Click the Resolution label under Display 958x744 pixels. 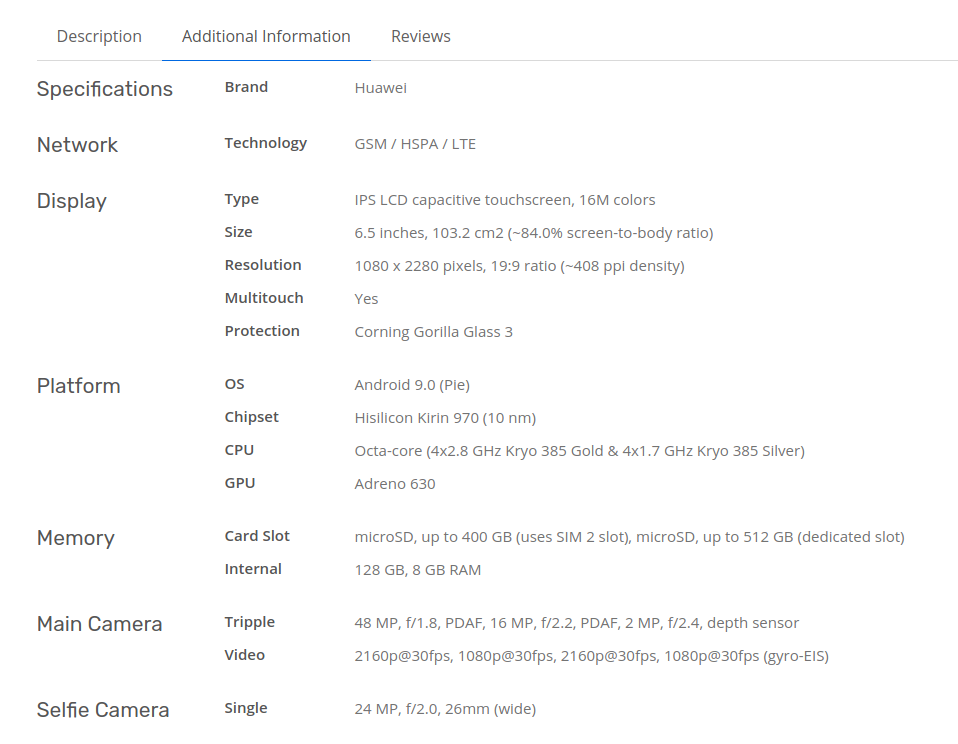point(262,265)
